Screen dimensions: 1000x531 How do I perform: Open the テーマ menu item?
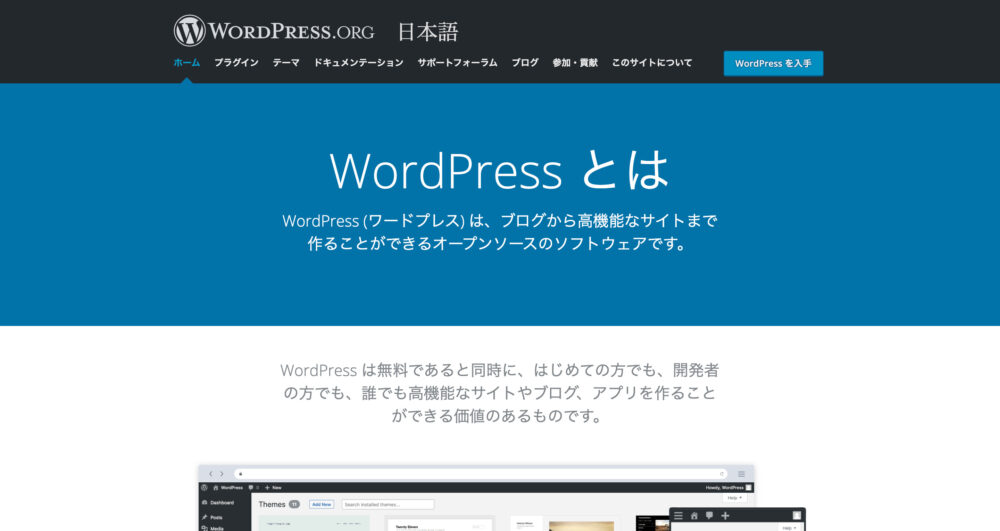(x=286, y=62)
